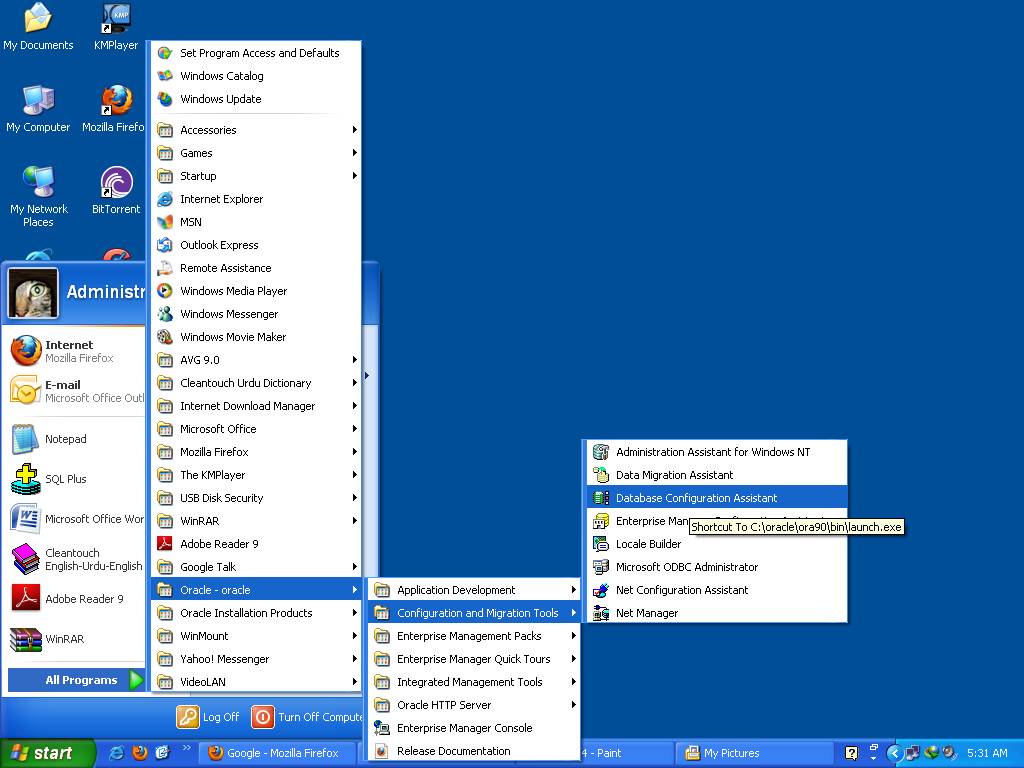Viewport: 1024px width, 768px height.
Task: Open Windows Messenger icon
Action: 165,314
